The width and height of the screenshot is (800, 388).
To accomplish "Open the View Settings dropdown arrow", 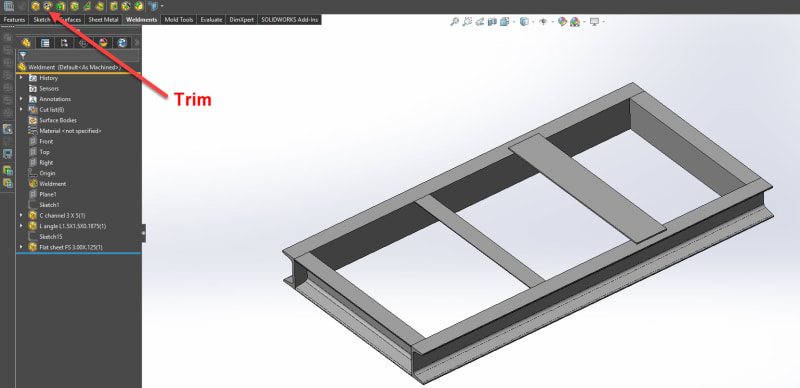I will (x=604, y=22).
